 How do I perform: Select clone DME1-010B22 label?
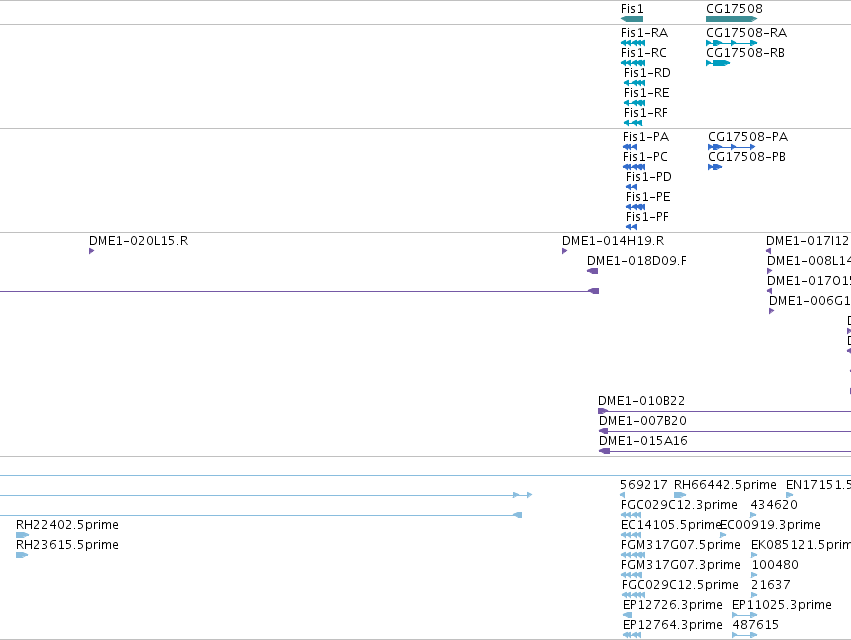point(642,401)
